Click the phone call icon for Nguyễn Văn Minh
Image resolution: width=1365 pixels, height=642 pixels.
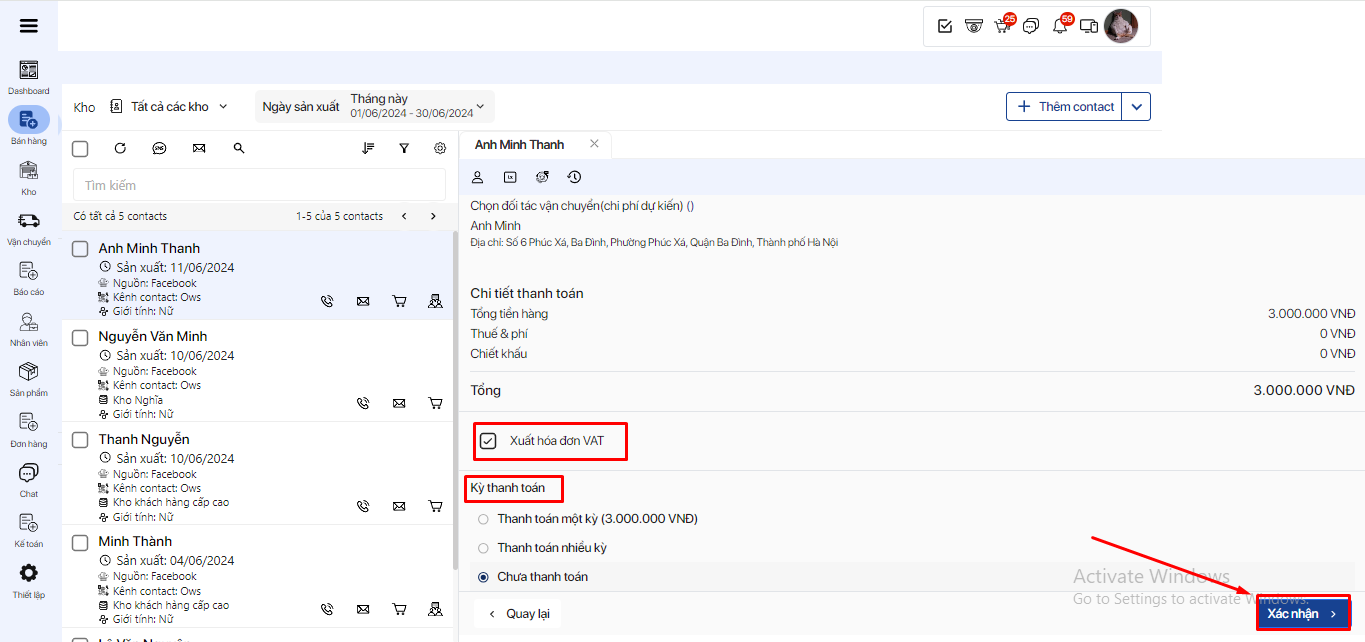click(363, 403)
